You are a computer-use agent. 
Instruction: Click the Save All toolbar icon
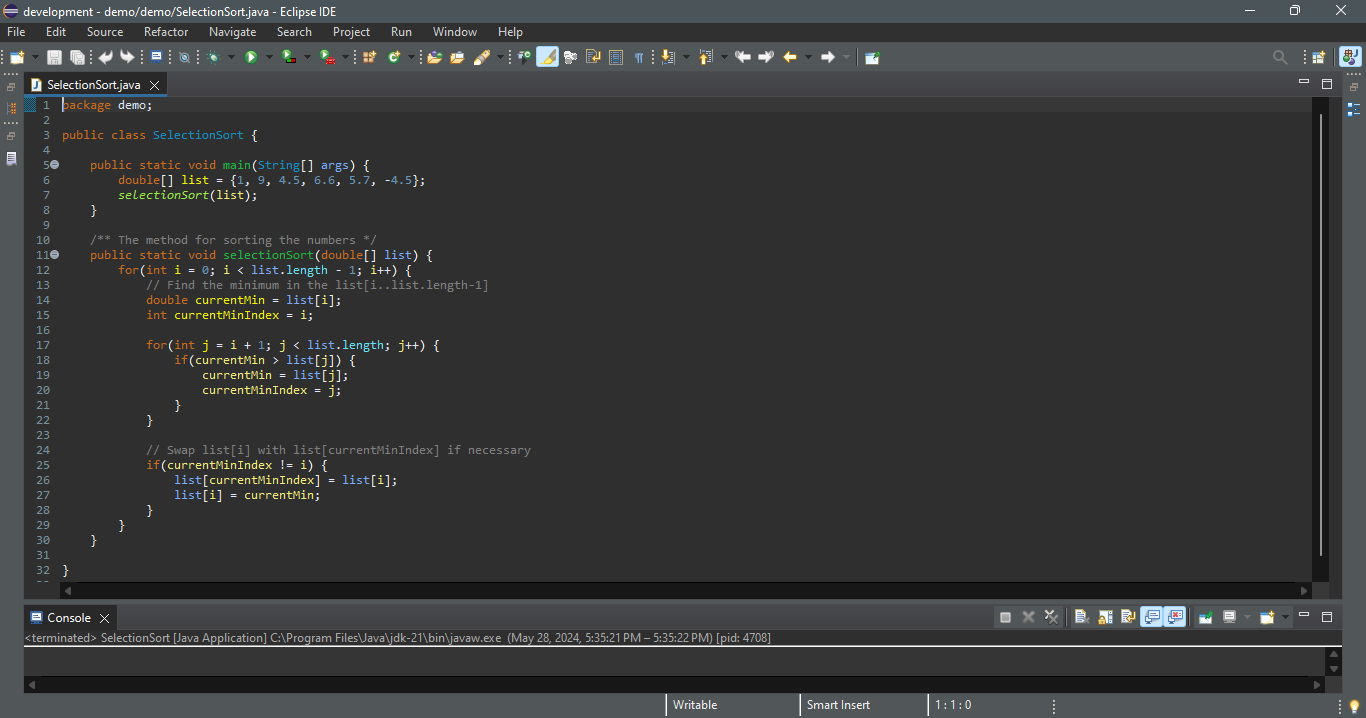tap(77, 58)
